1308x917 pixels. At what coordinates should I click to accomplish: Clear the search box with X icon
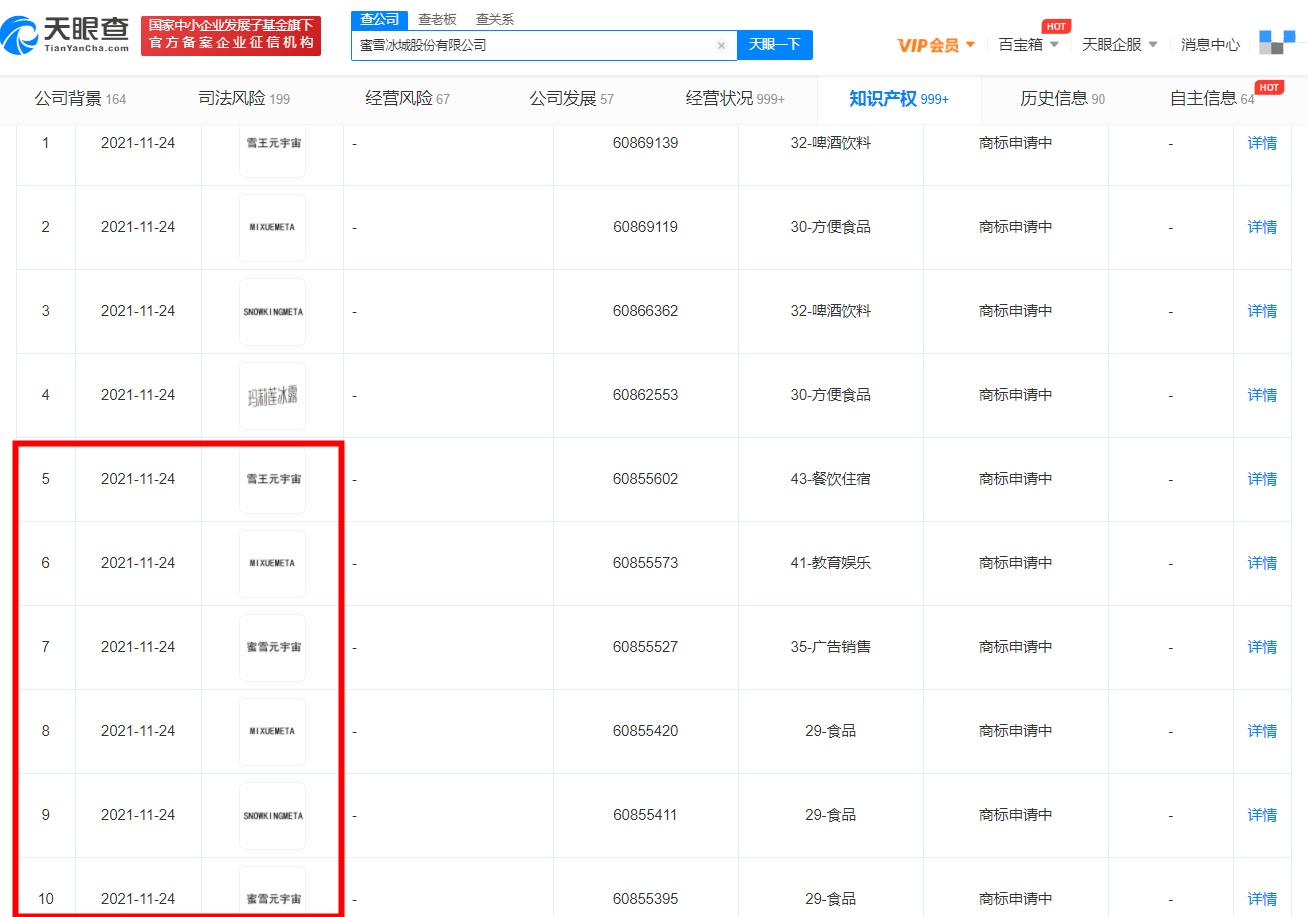721,45
